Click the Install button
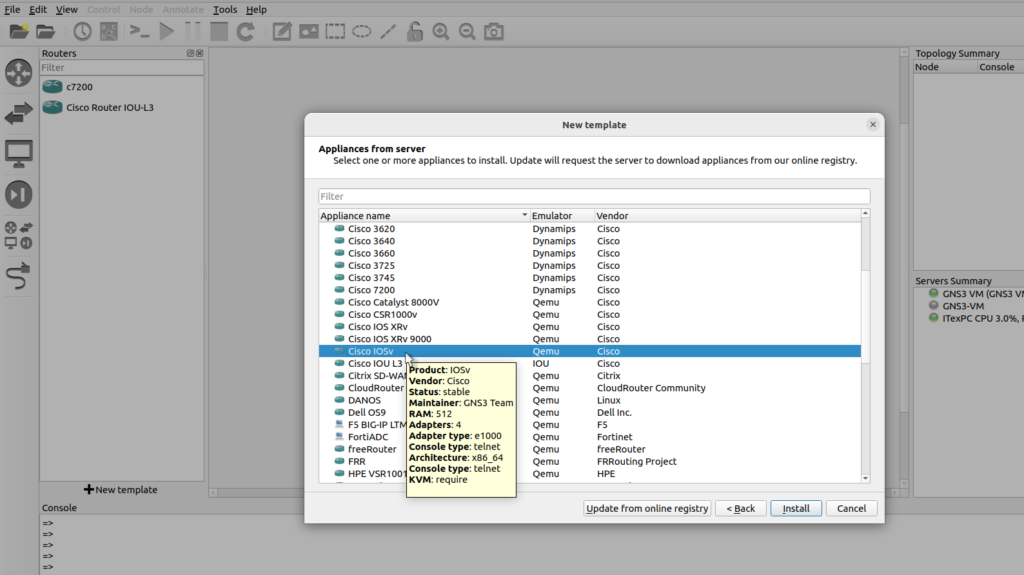 796,508
